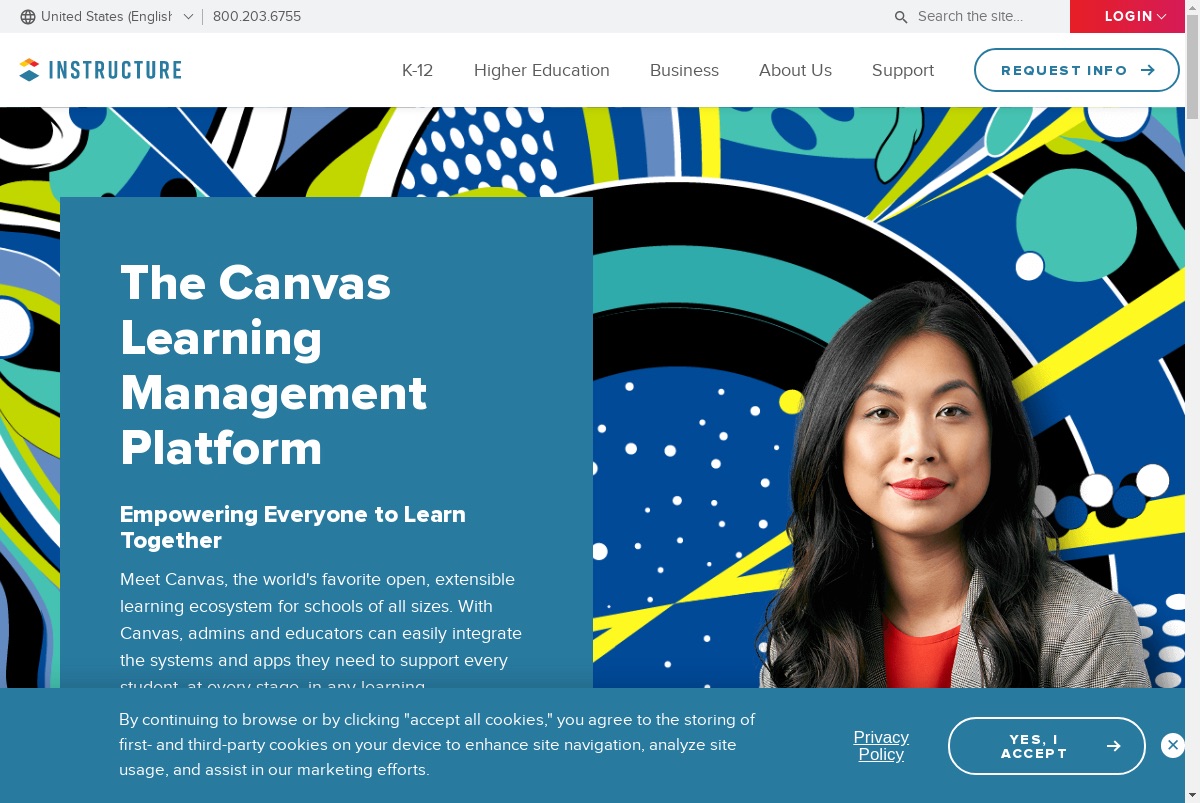Click the REQUEST INFO button

coord(1077,70)
